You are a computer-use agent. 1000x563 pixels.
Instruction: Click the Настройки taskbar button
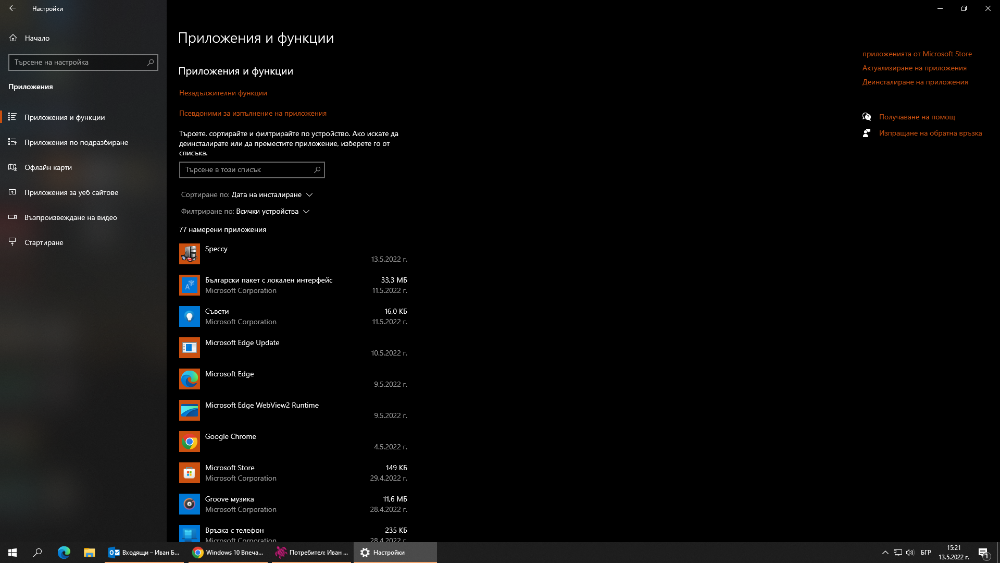point(395,552)
